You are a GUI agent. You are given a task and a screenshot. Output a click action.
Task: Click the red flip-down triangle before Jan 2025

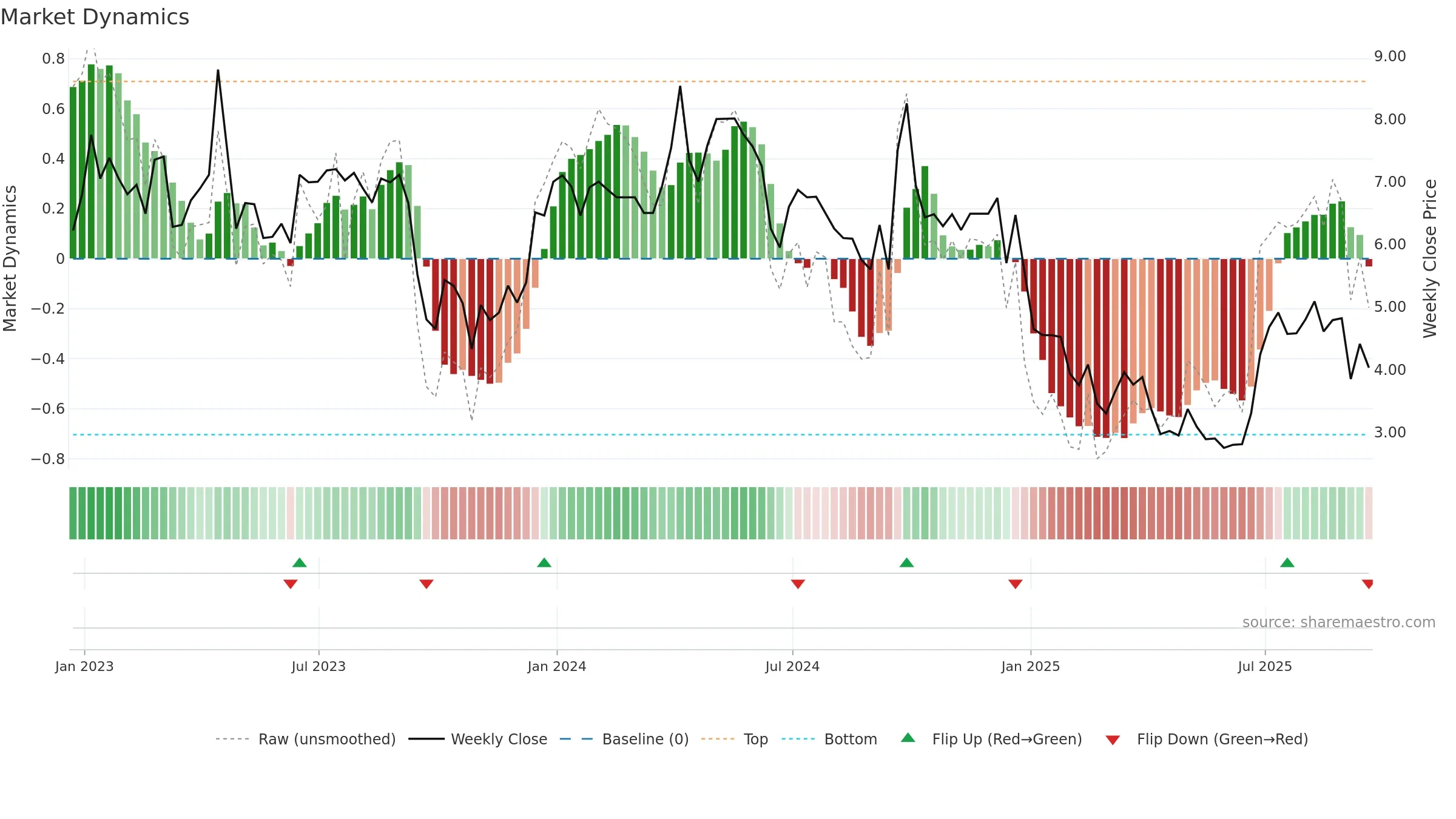click(1016, 584)
